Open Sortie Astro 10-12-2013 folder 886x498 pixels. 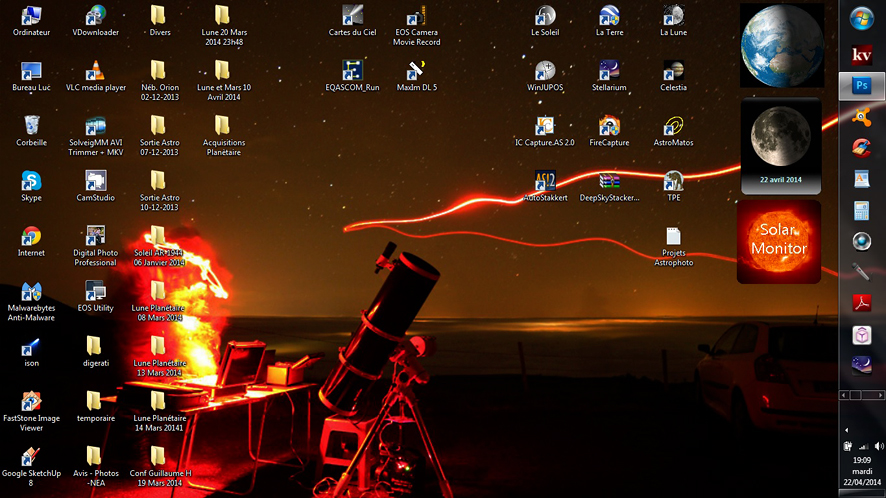pos(159,190)
